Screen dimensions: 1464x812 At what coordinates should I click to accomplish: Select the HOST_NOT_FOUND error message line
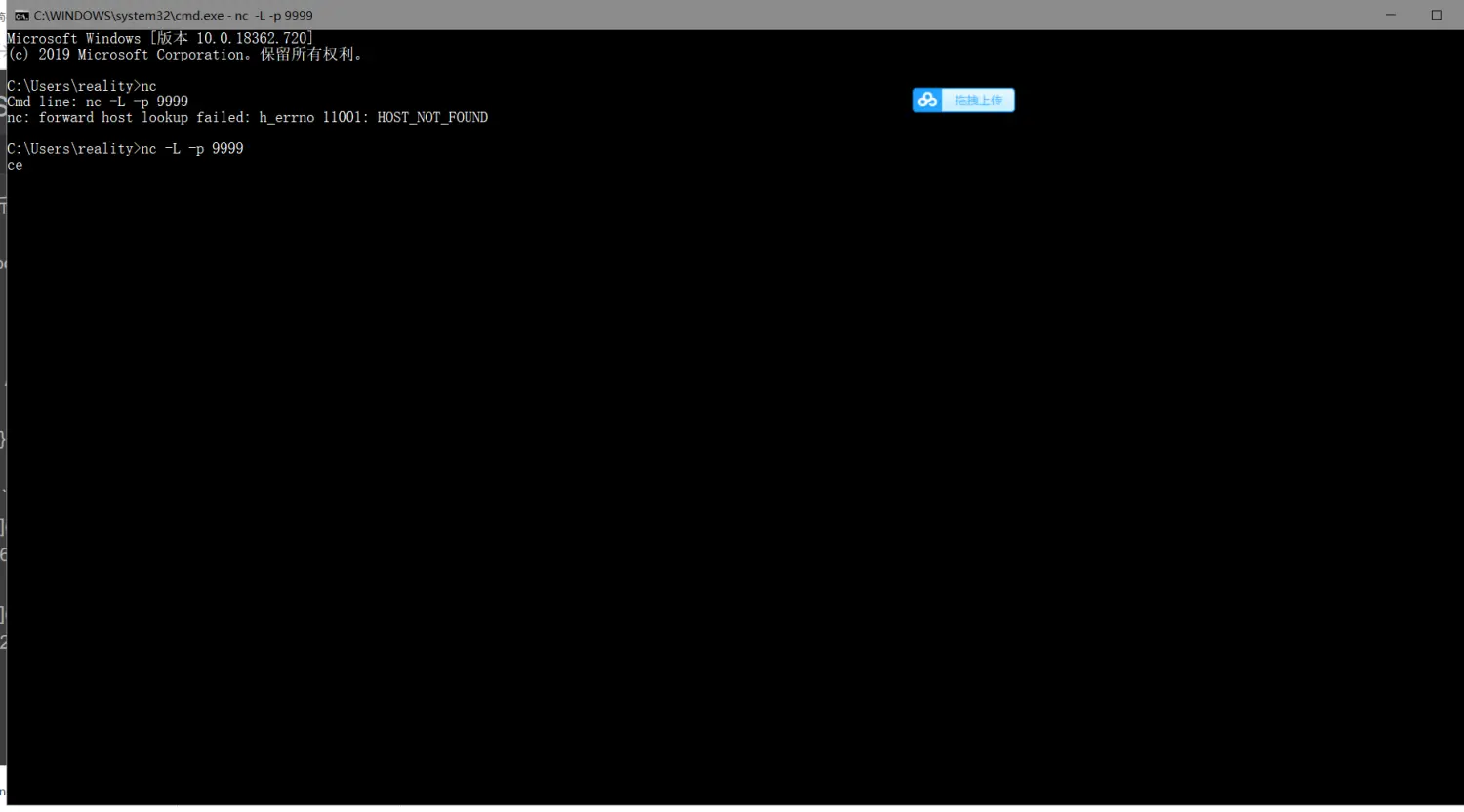(247, 117)
